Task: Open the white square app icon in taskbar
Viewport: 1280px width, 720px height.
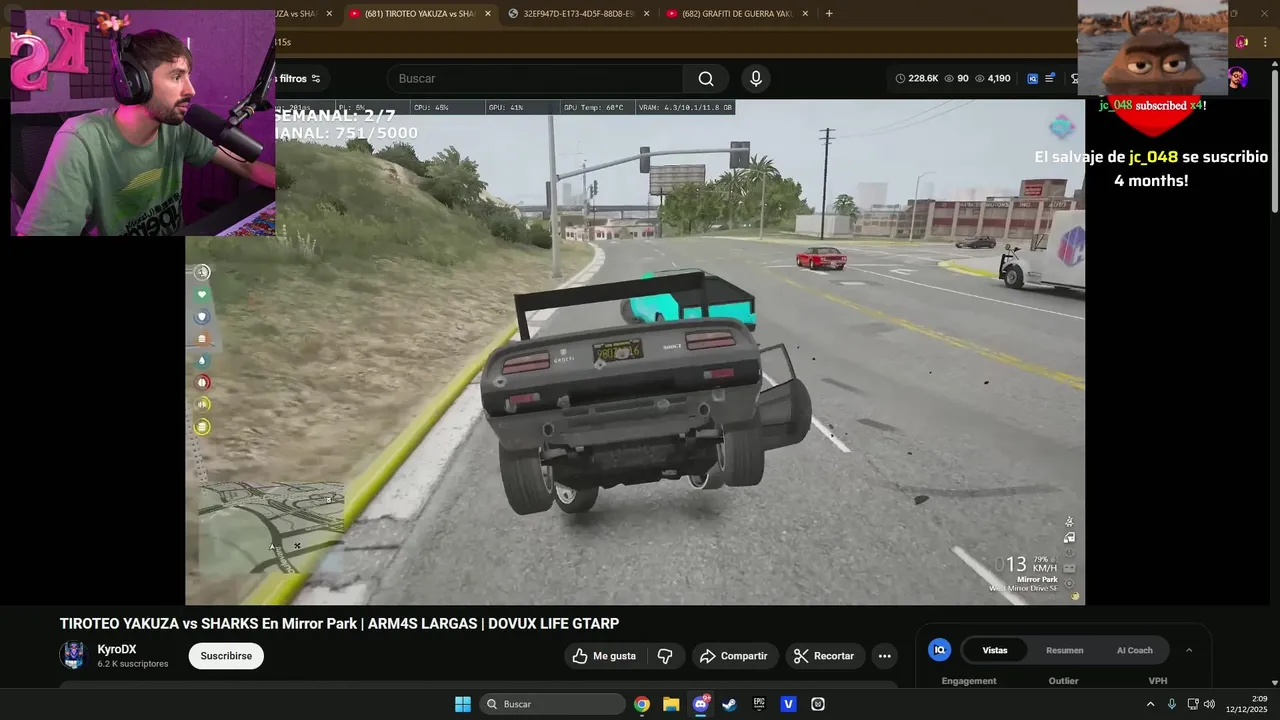Action: 818,704
